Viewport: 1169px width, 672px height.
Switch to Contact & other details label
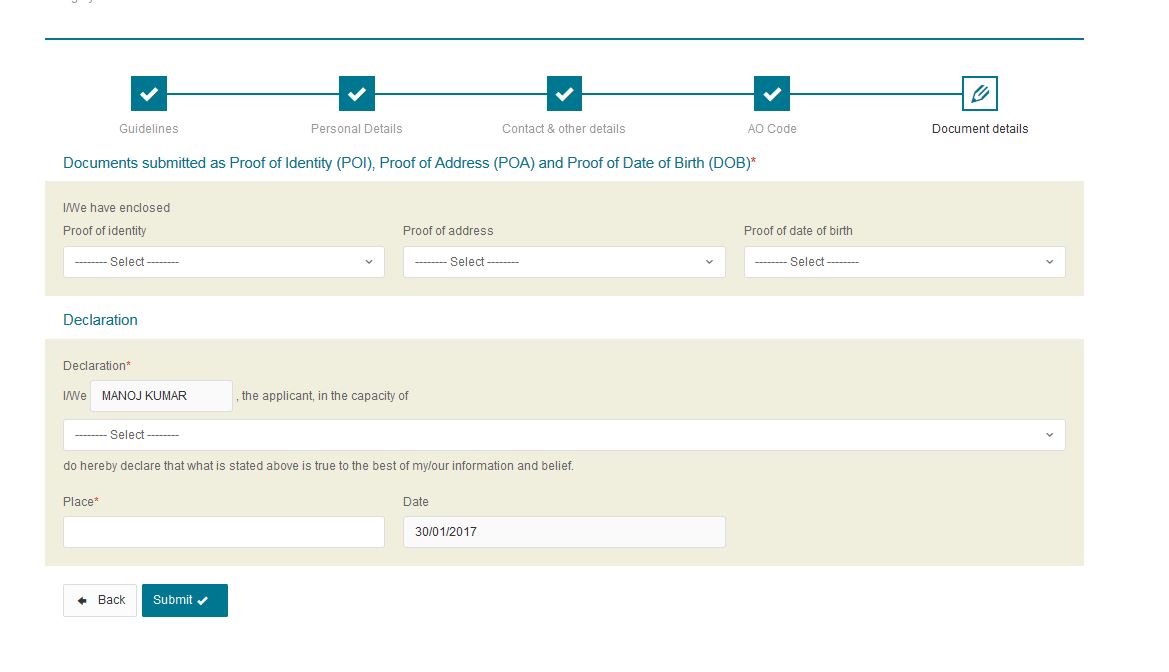coord(564,129)
